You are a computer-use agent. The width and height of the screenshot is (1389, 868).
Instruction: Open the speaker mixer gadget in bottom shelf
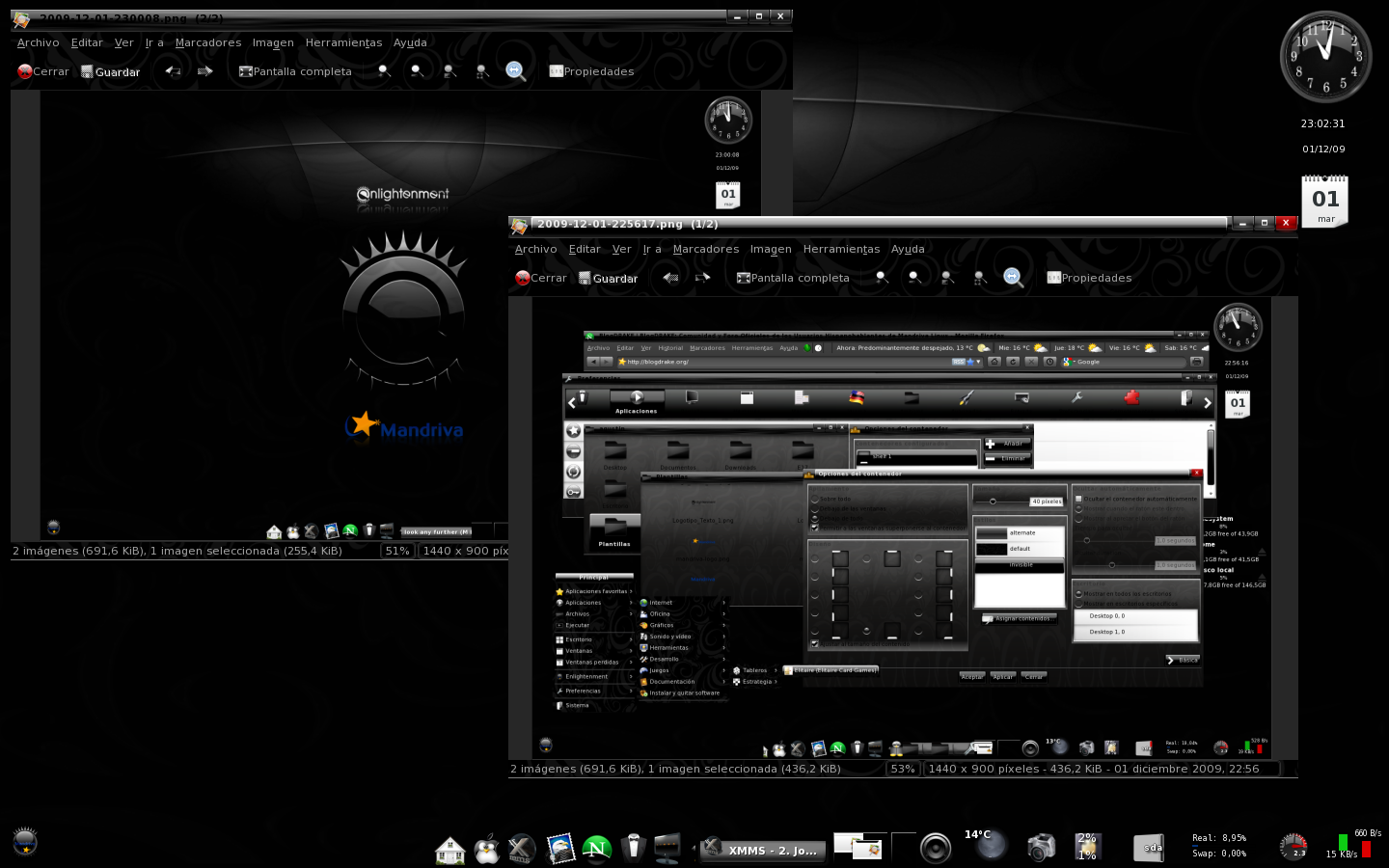click(936, 848)
